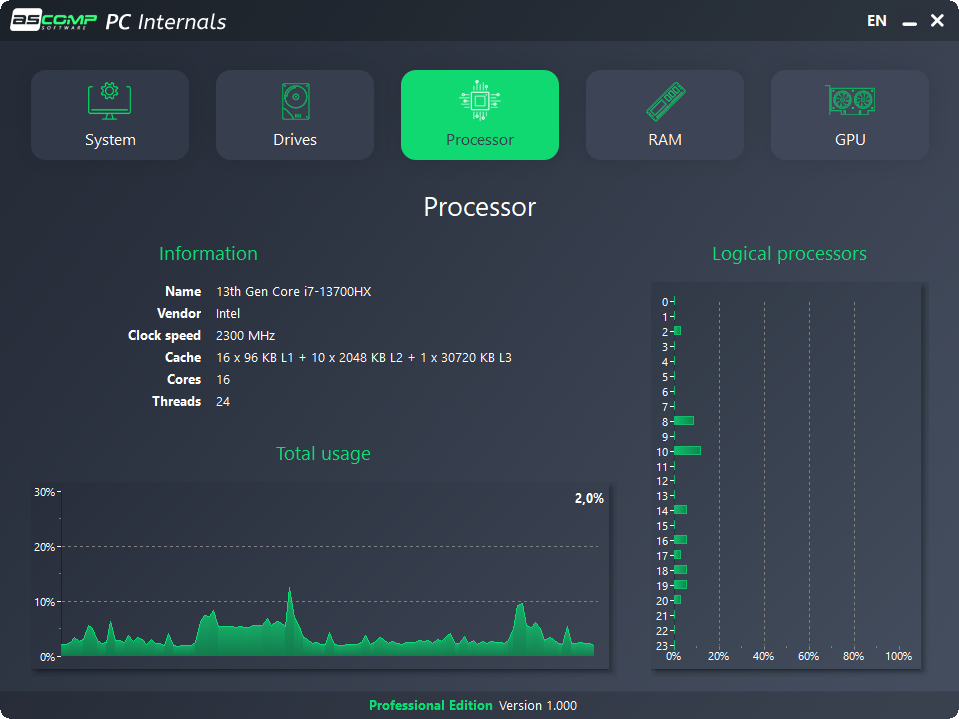The height and width of the screenshot is (719, 959).
Task: Open the Drives hard disk icon
Action: pos(295,101)
